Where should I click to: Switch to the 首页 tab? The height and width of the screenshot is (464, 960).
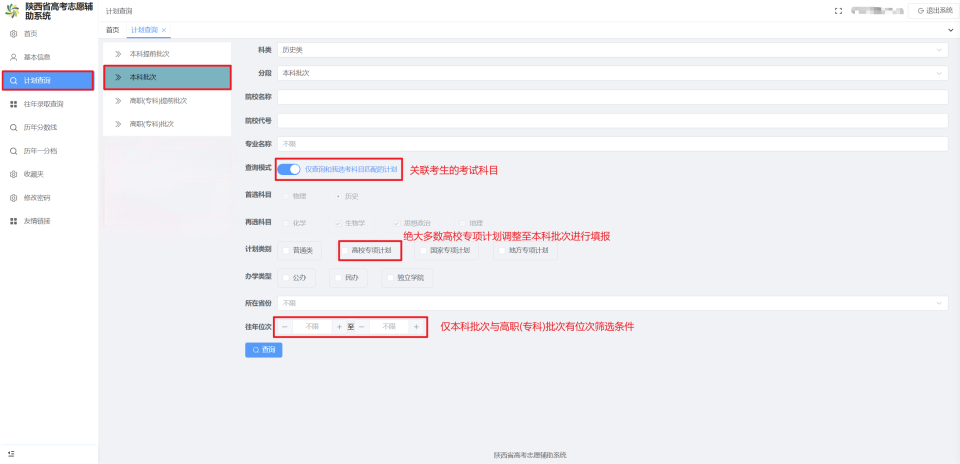click(113, 29)
